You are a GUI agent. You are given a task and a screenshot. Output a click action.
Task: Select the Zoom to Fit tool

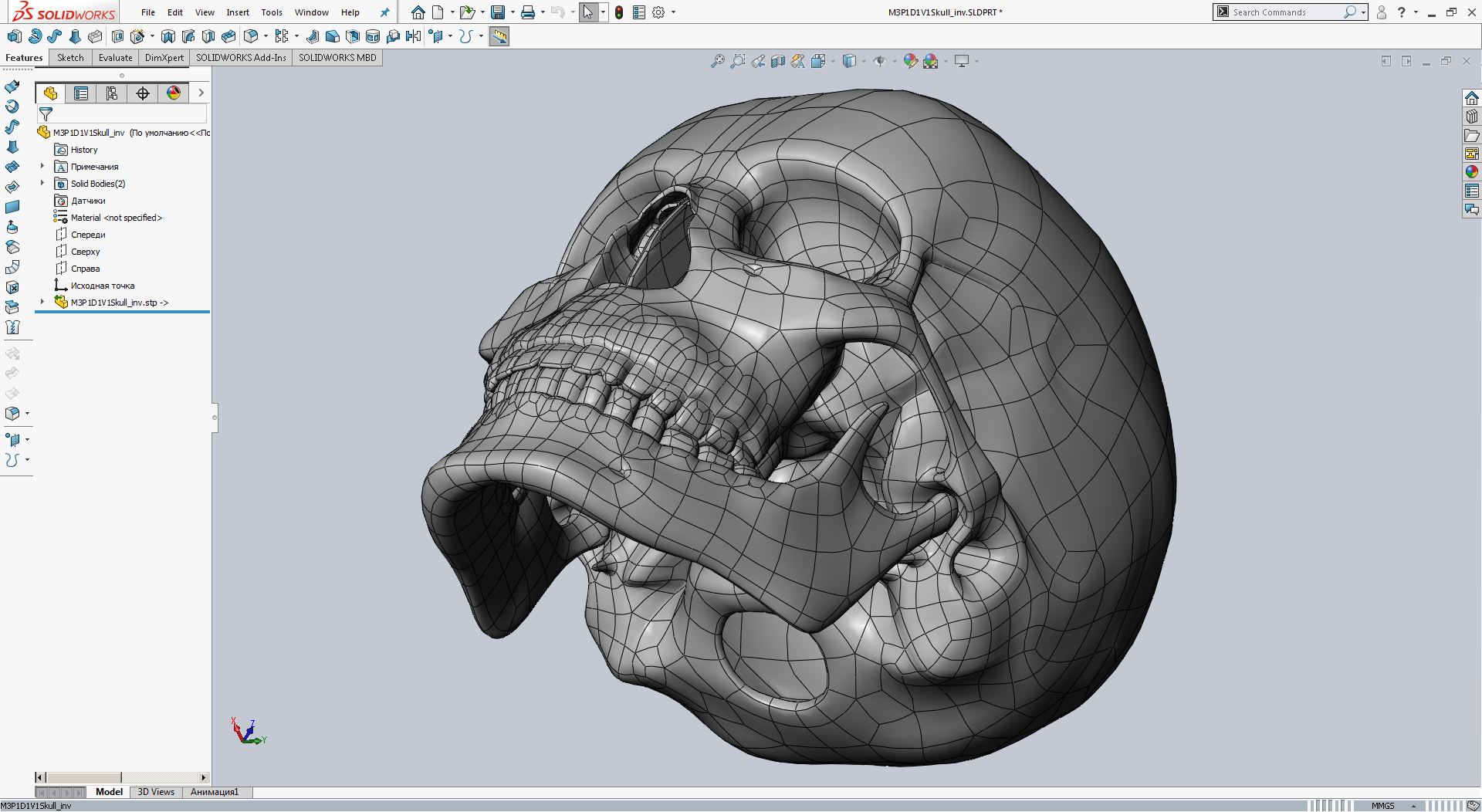(716, 61)
